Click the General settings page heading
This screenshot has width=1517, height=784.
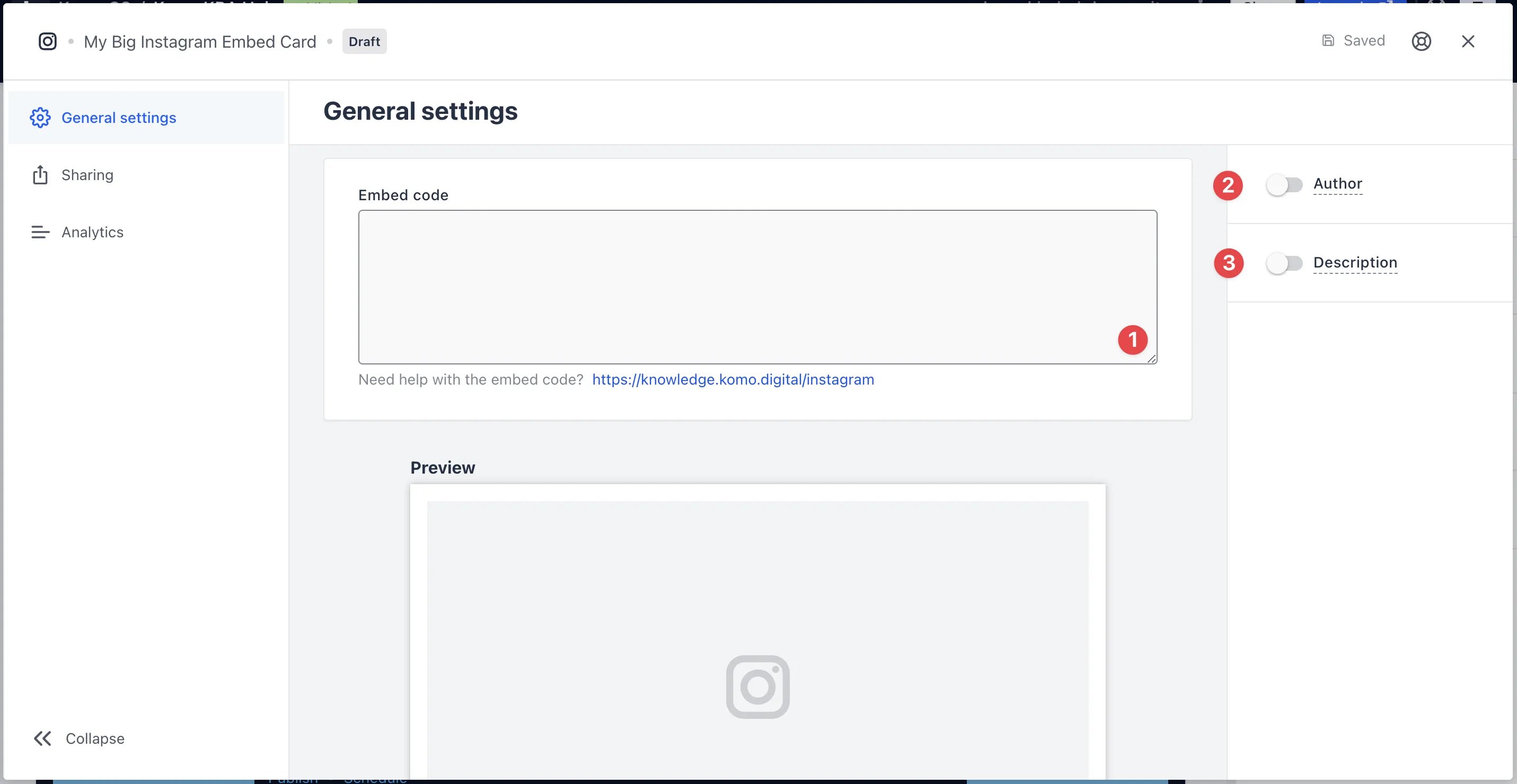tap(420, 111)
